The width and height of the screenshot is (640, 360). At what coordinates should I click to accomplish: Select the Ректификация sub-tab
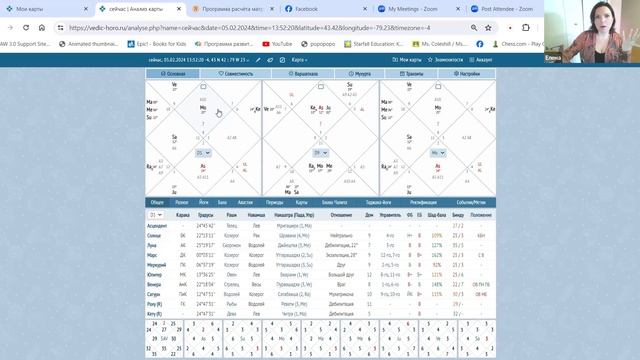423,202
